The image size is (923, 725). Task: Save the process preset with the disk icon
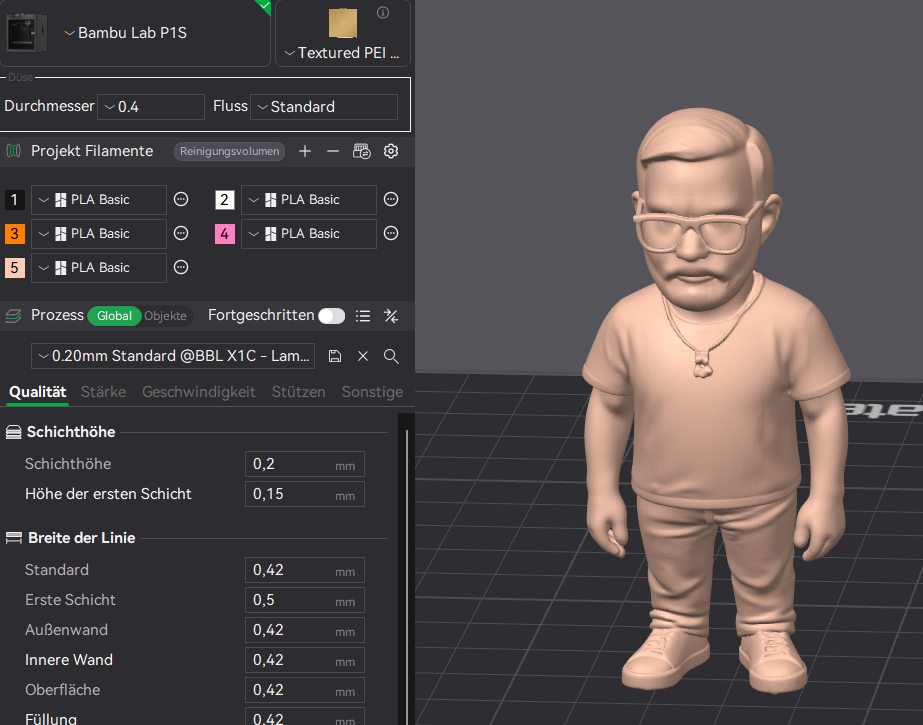point(335,356)
